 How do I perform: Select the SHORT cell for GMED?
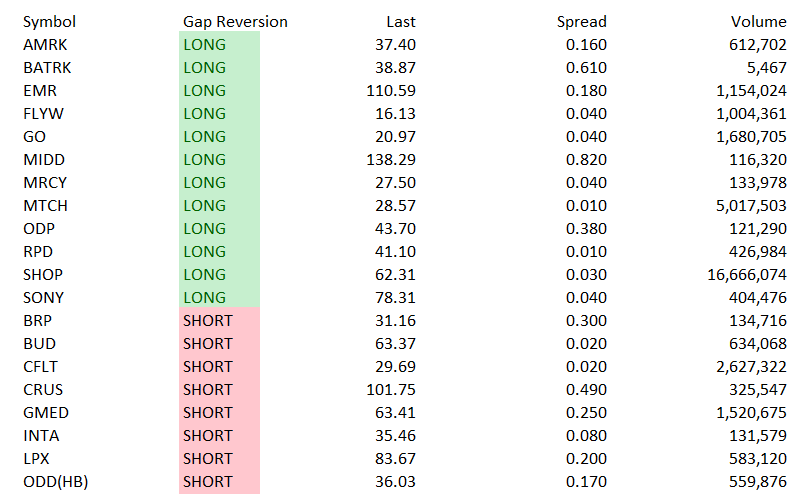(x=219, y=413)
